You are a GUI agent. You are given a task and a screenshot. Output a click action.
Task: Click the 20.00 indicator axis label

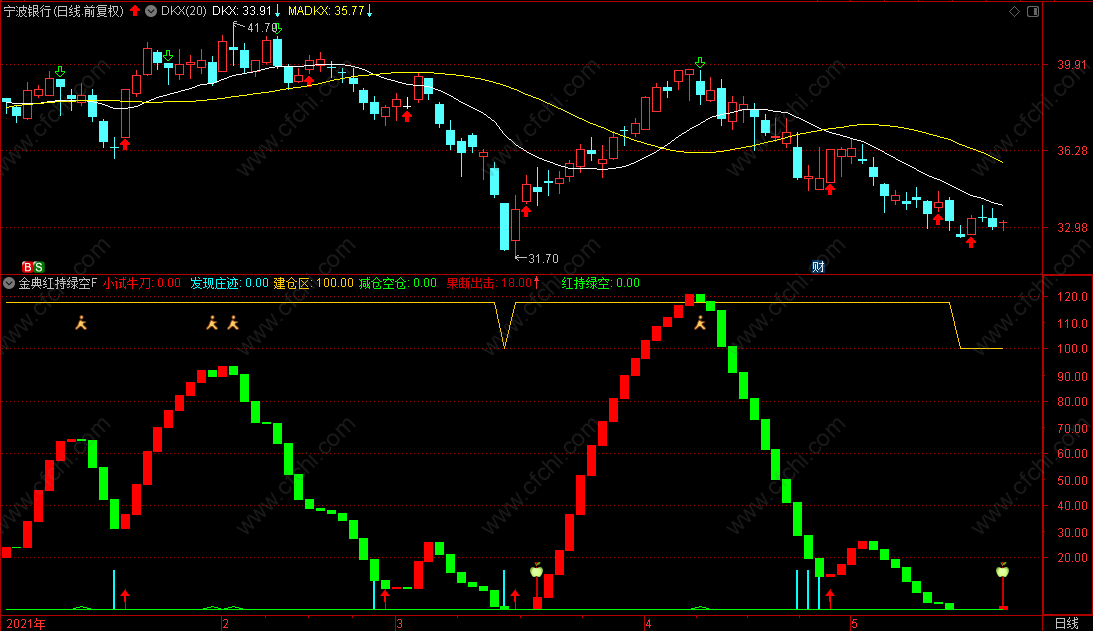1072,557
